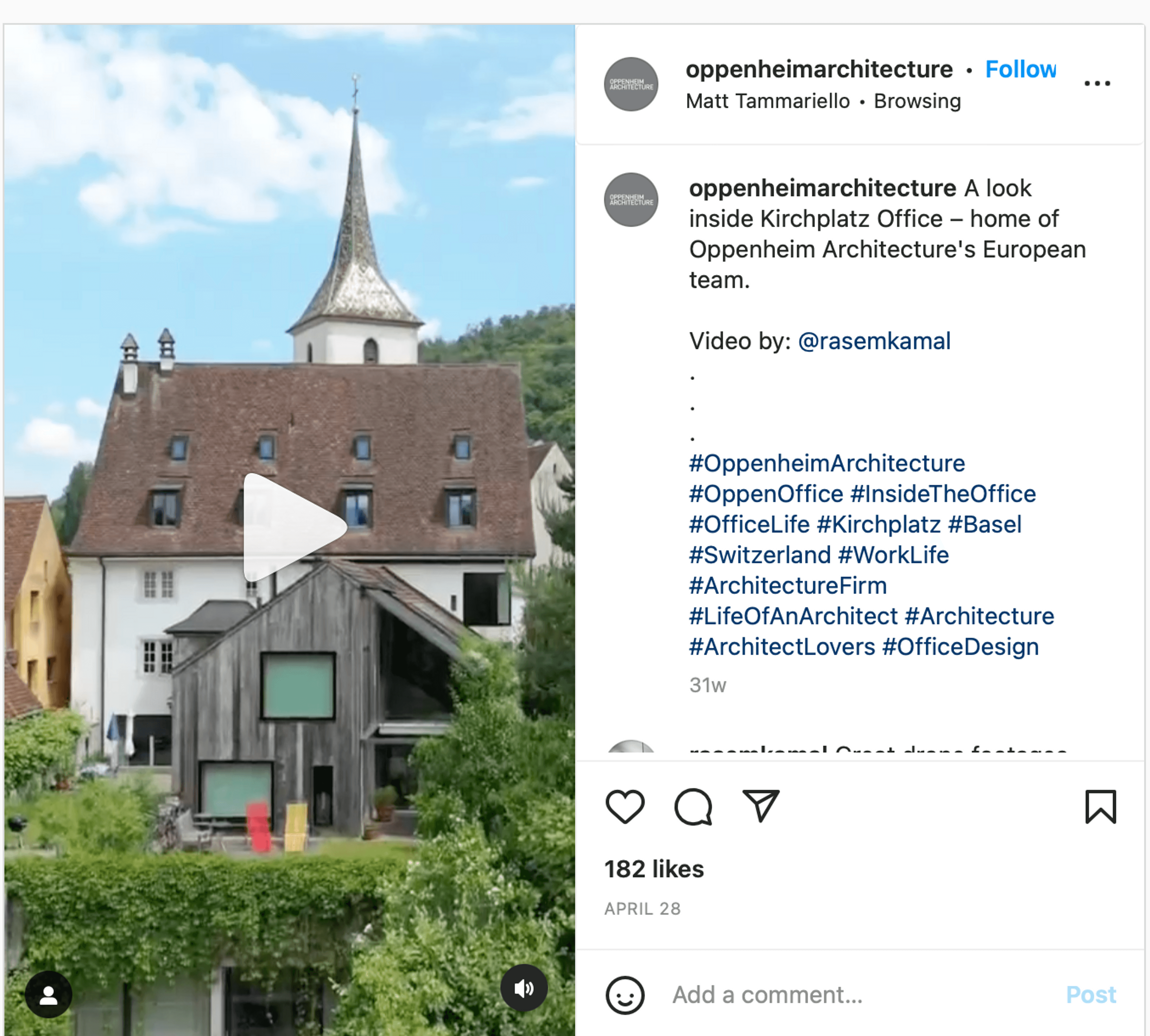Open more options three-dot menu

tap(1097, 84)
